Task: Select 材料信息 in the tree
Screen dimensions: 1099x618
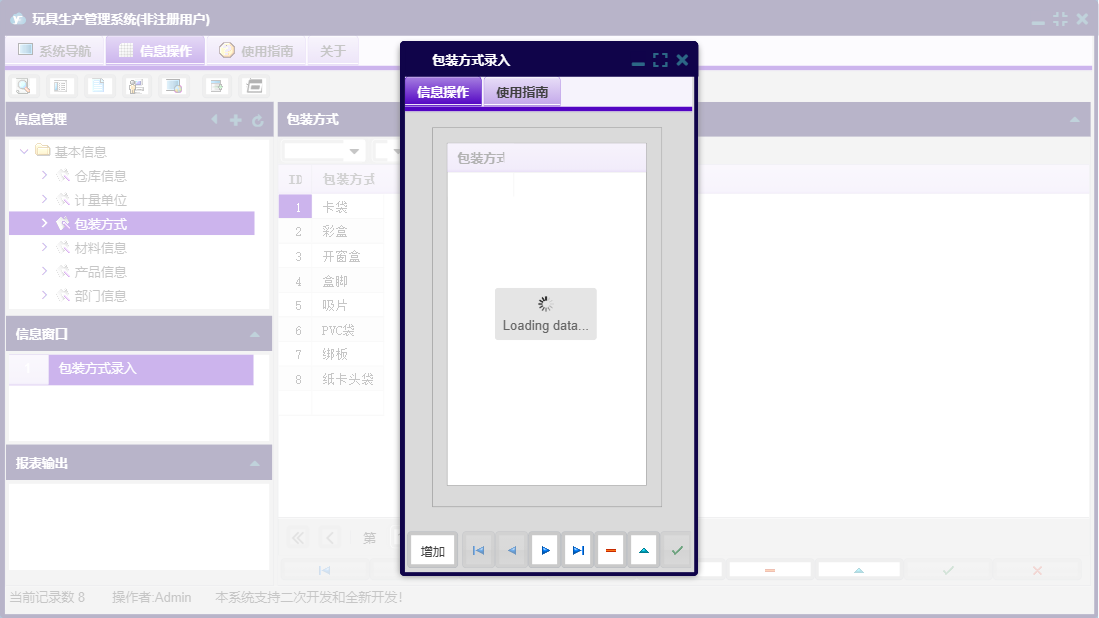Action: (100, 247)
